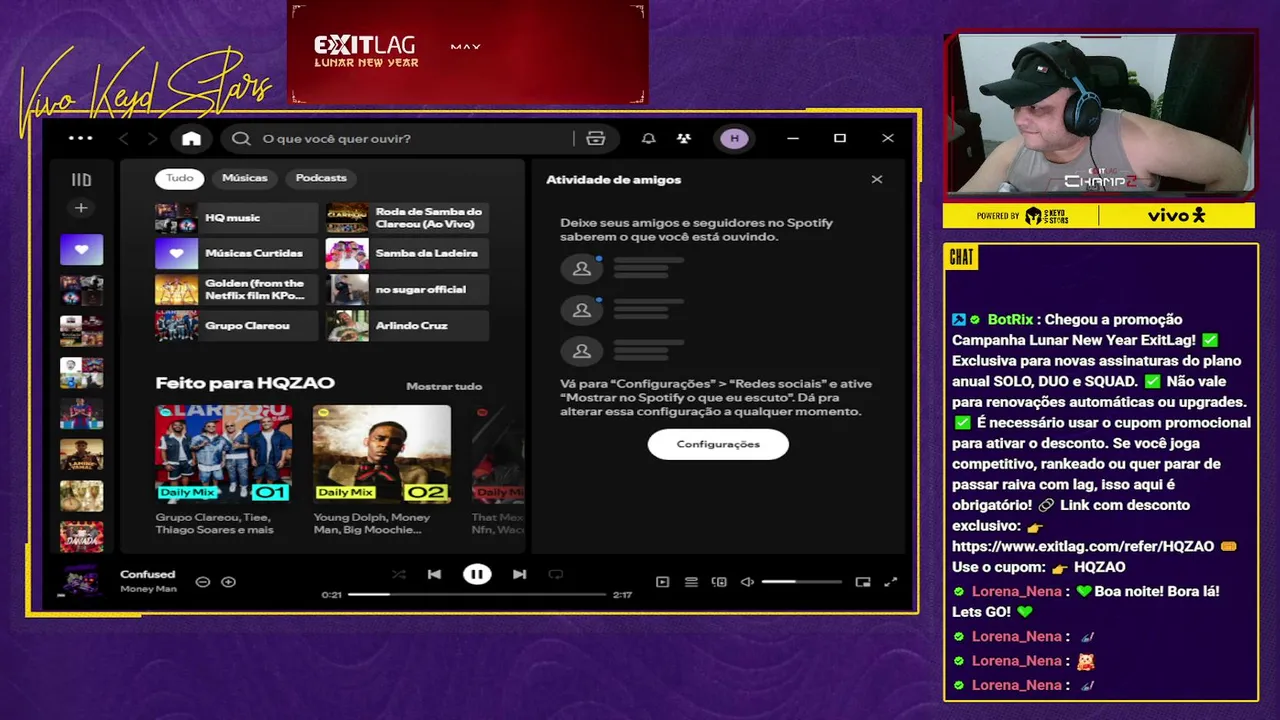
Task: Click the search magnifier icon
Action: click(x=241, y=139)
